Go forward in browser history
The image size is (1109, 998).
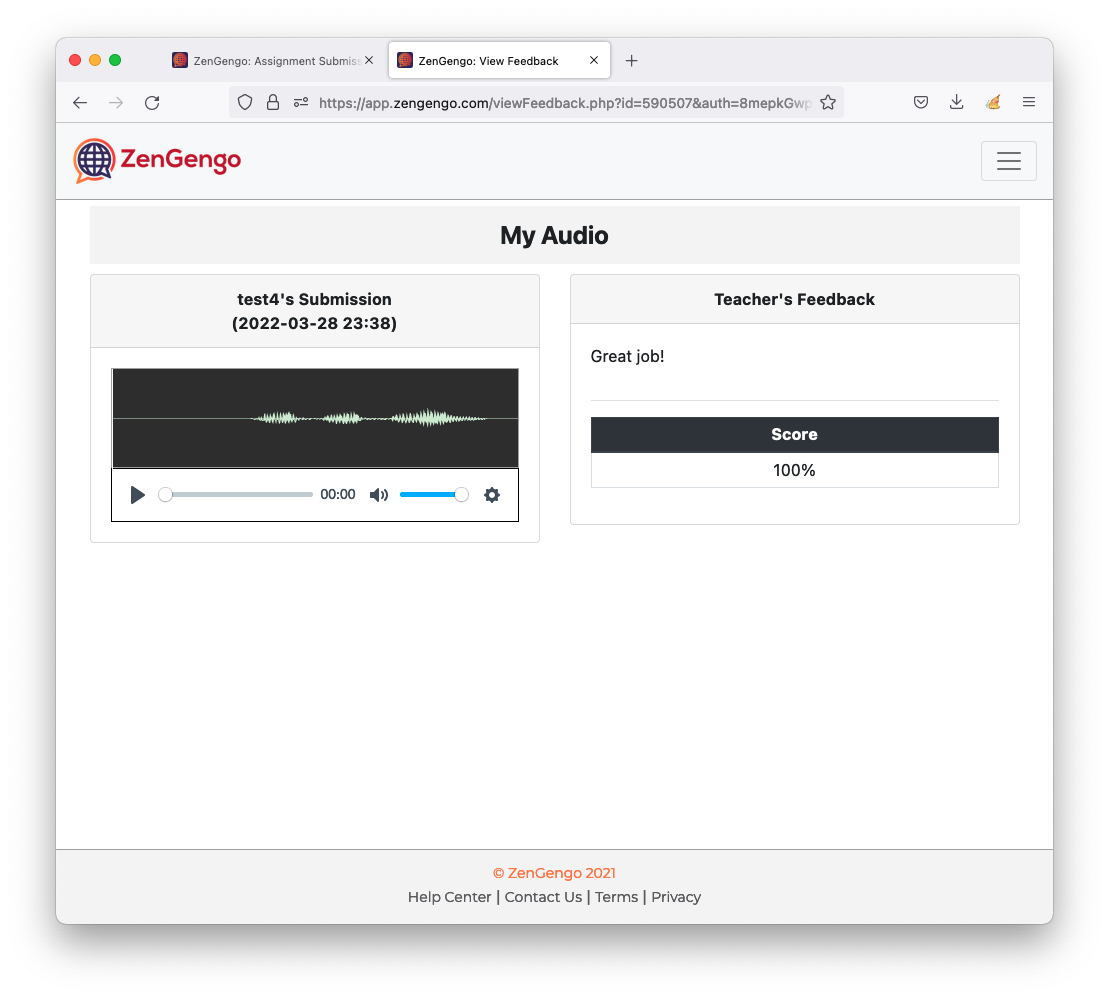point(116,103)
